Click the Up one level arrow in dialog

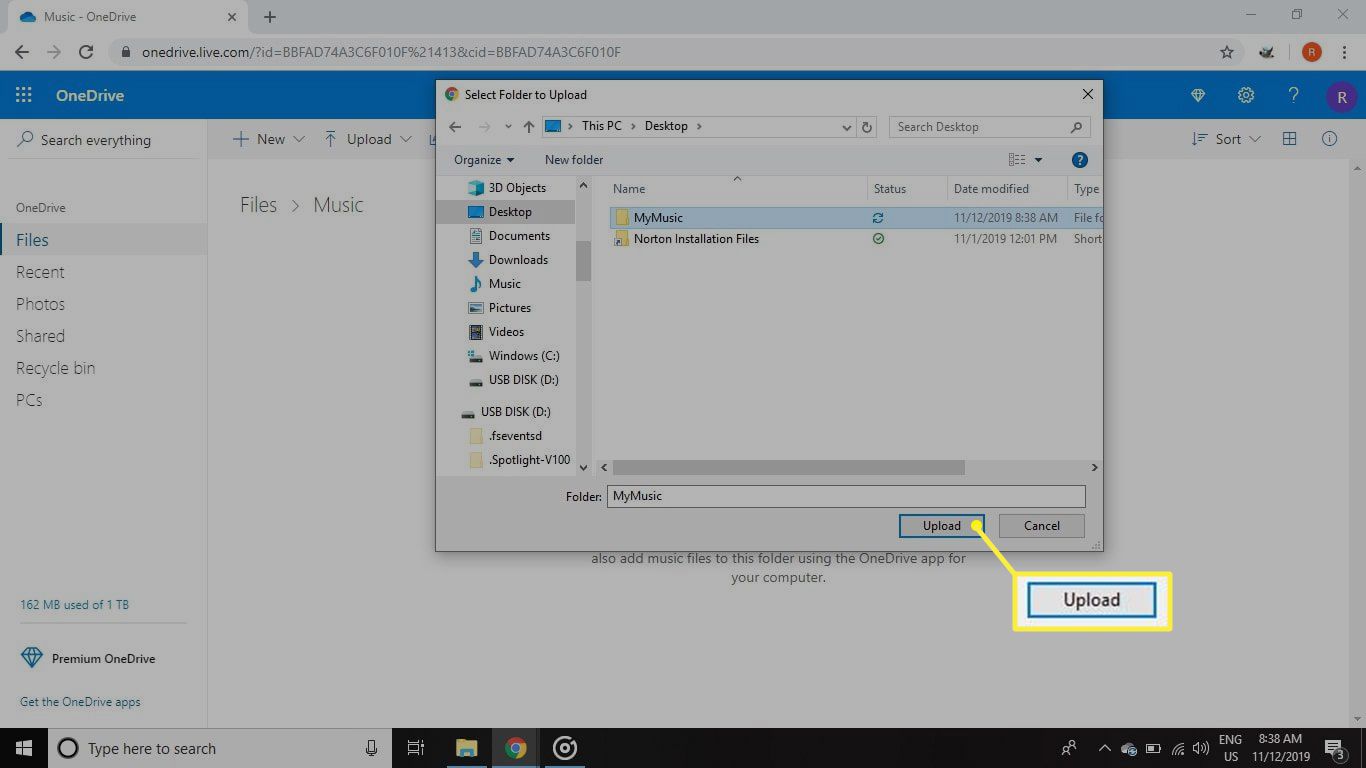pyautogui.click(x=529, y=127)
